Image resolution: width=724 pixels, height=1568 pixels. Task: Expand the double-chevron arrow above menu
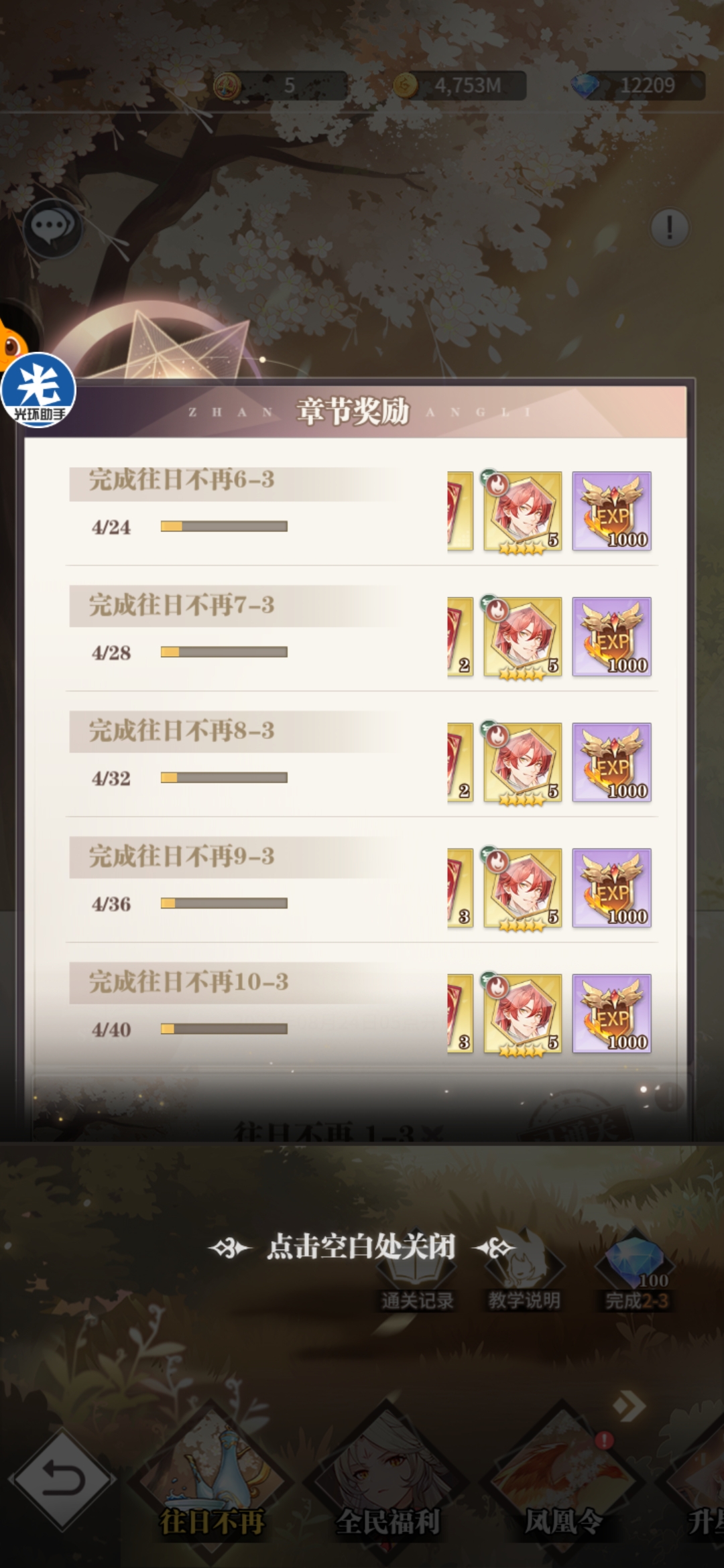629,1406
